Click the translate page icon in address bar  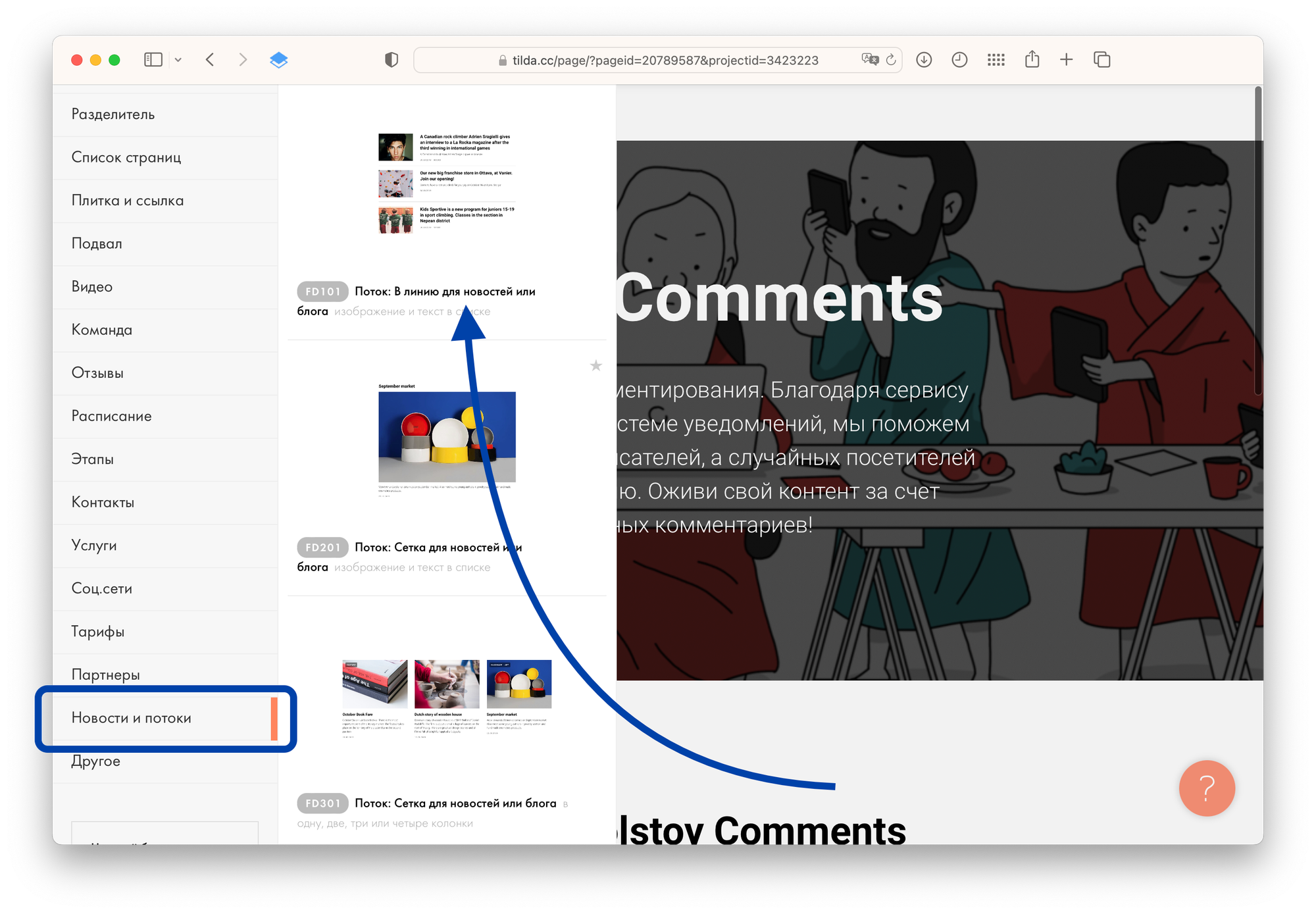point(870,59)
